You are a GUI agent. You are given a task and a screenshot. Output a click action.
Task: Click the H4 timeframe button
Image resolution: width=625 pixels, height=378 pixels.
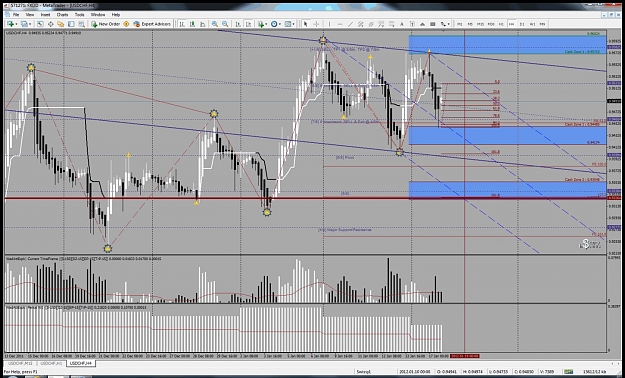tap(511, 24)
